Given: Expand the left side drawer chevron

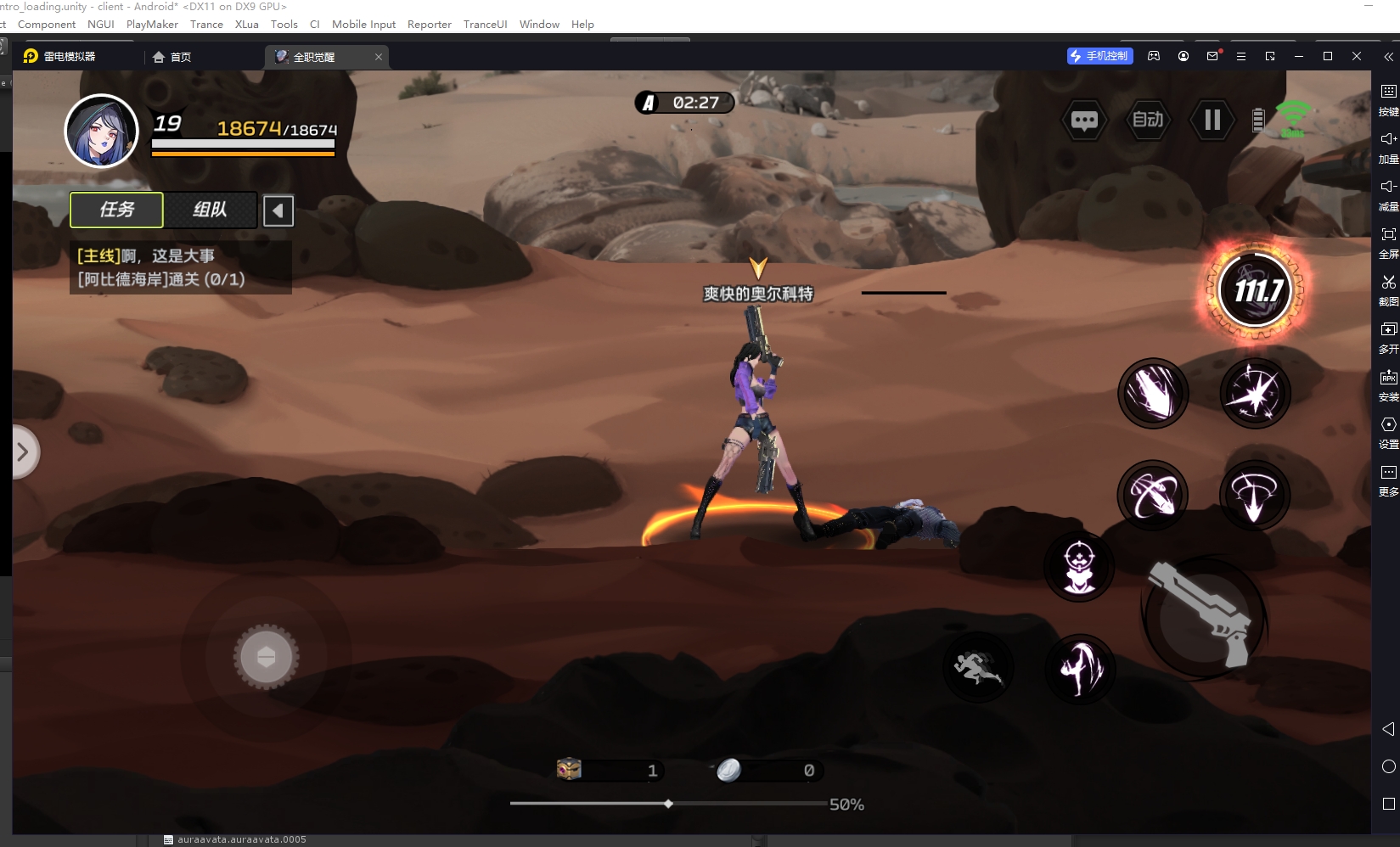Looking at the screenshot, I should point(23,452).
